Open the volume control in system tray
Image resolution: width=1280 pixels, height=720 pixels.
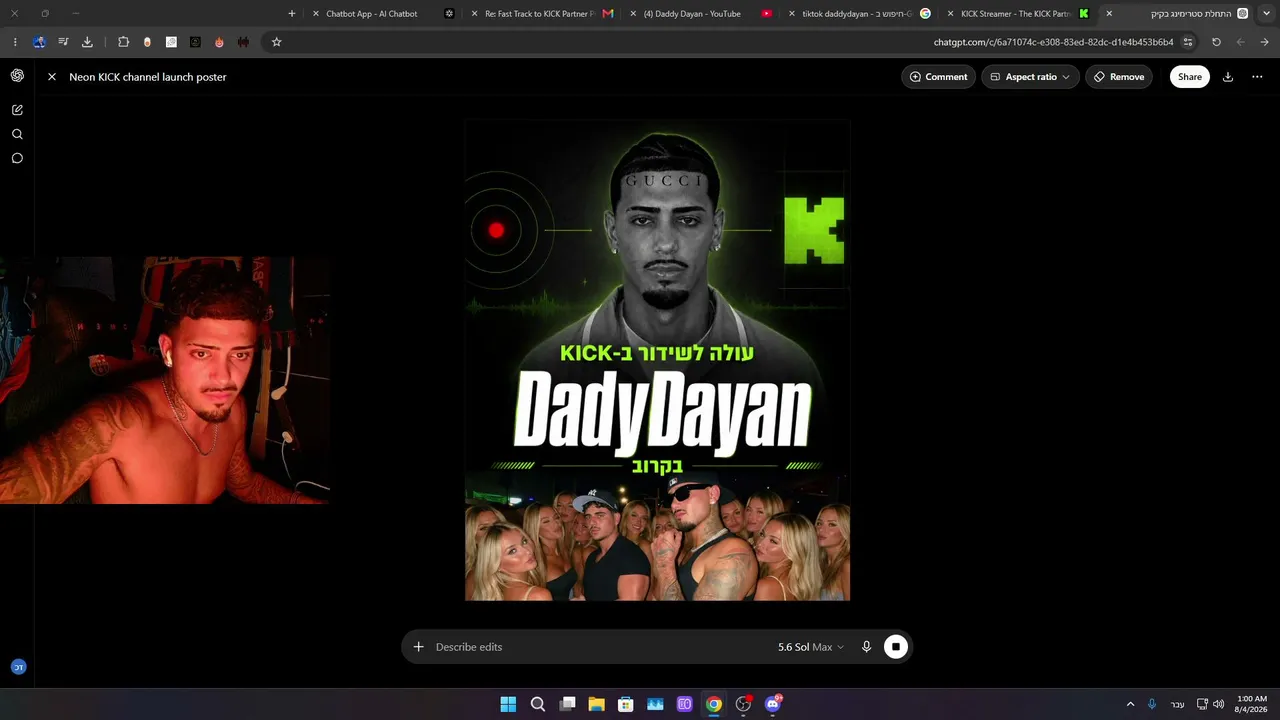[x=1218, y=704]
